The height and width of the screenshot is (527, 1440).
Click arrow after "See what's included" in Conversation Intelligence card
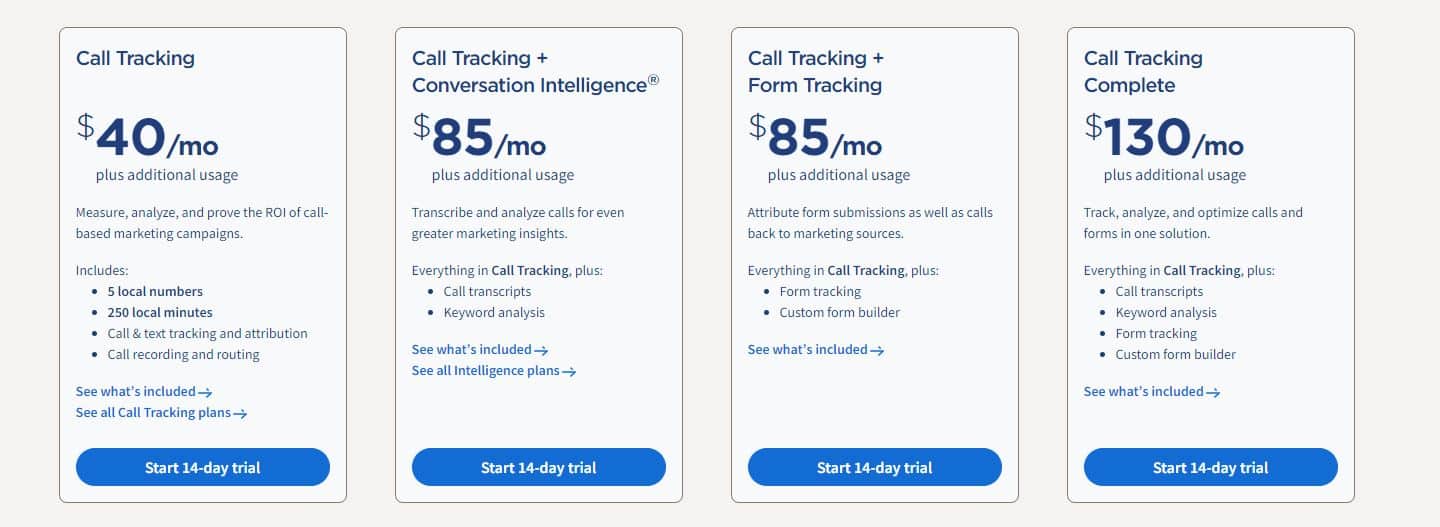click(541, 351)
